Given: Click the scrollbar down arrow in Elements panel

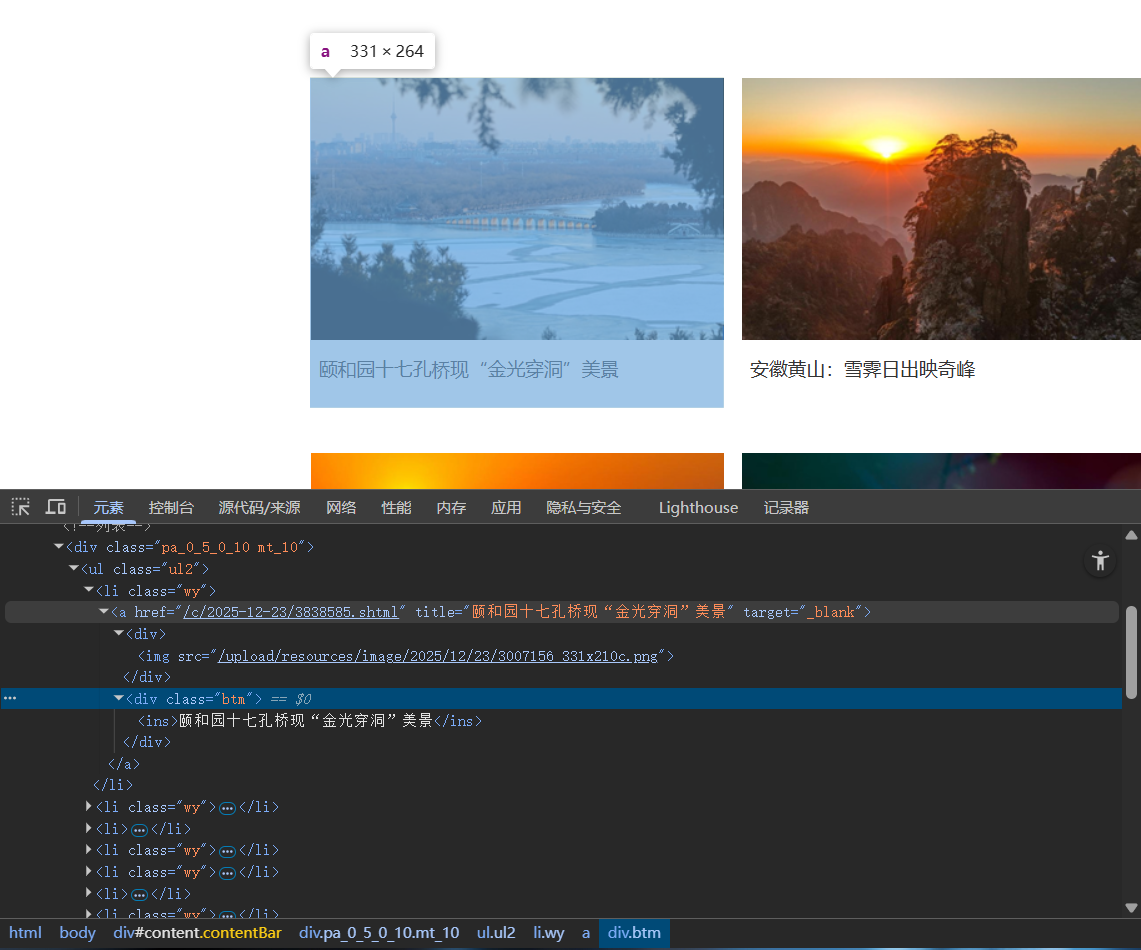Looking at the screenshot, I should [1131, 908].
